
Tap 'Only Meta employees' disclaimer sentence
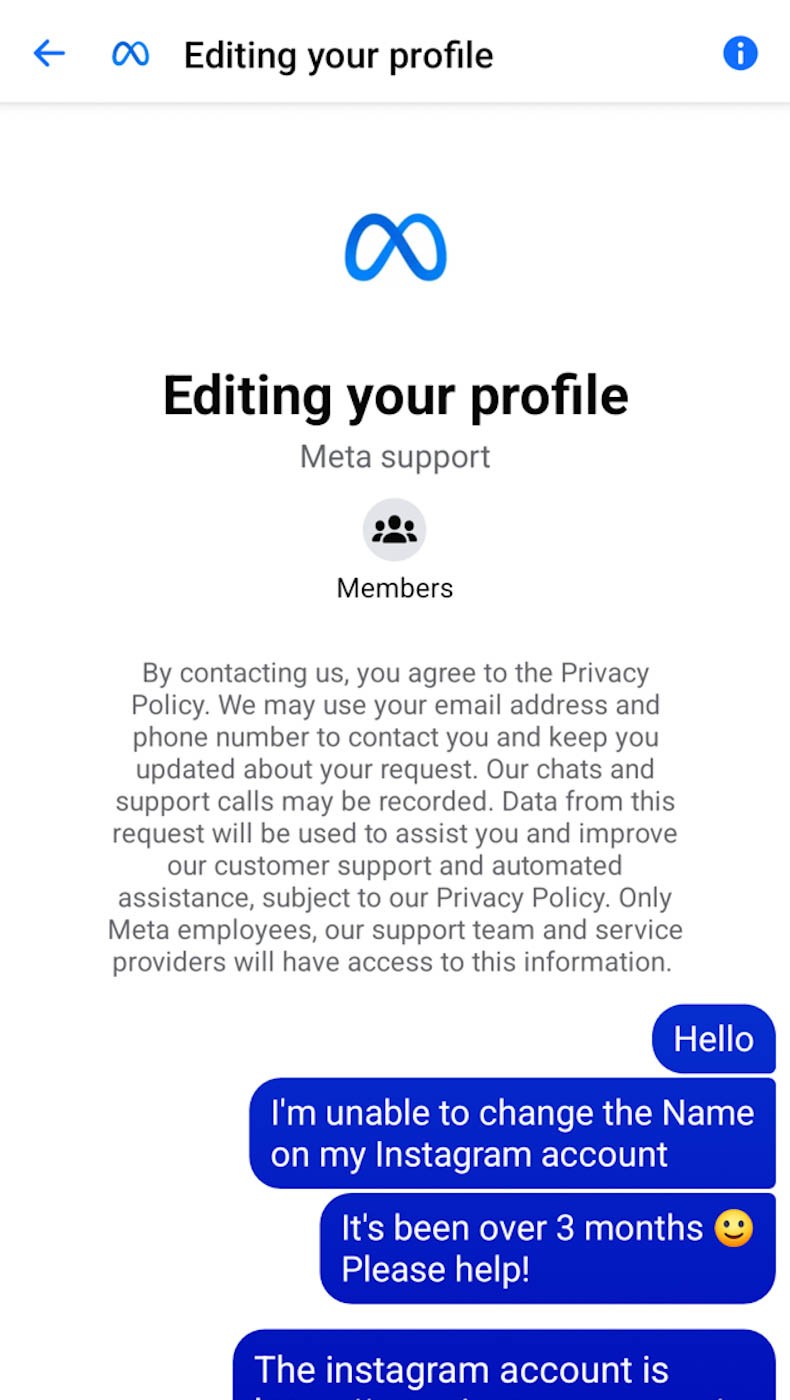[395, 930]
